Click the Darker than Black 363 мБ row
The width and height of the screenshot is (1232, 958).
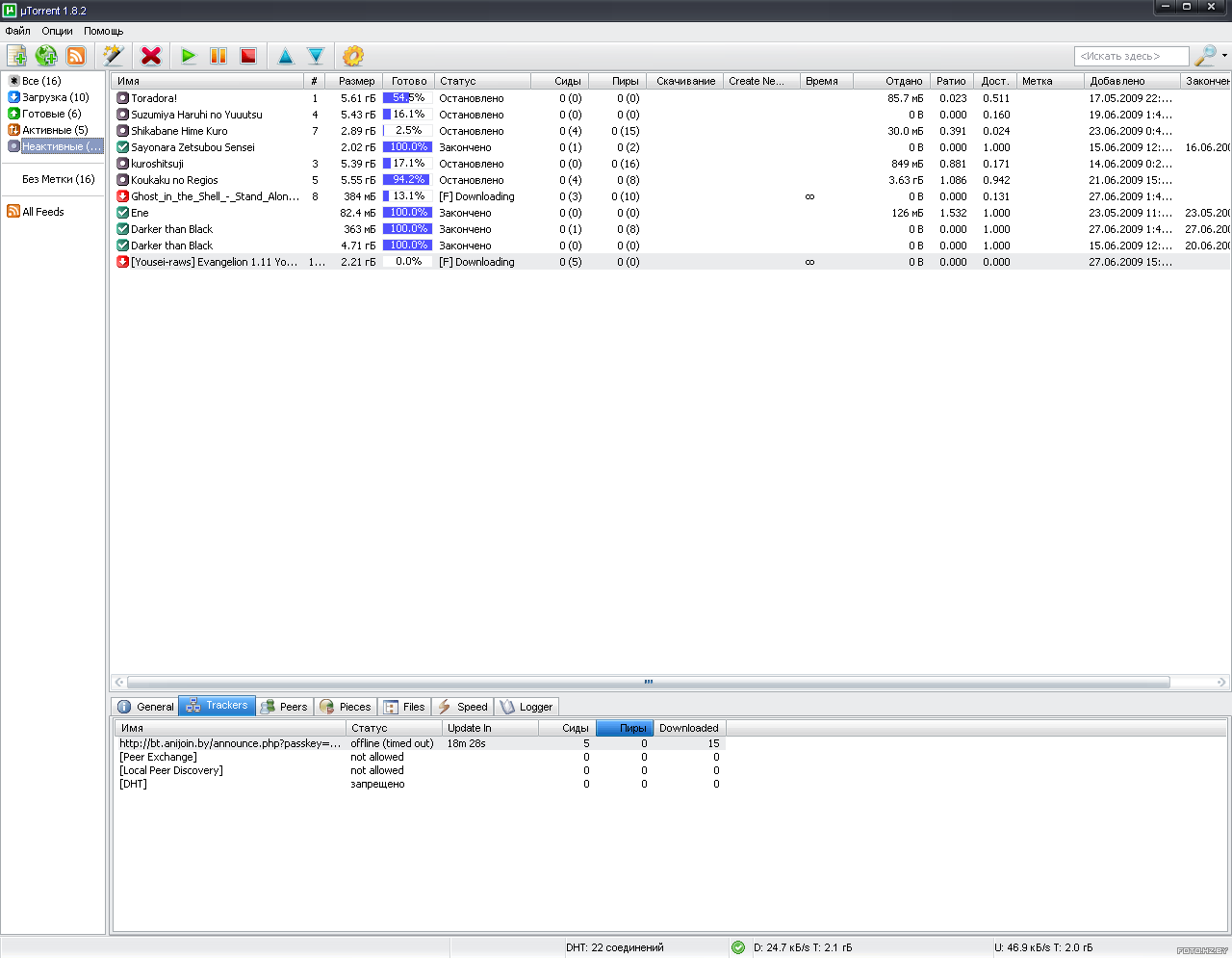tap(670, 229)
